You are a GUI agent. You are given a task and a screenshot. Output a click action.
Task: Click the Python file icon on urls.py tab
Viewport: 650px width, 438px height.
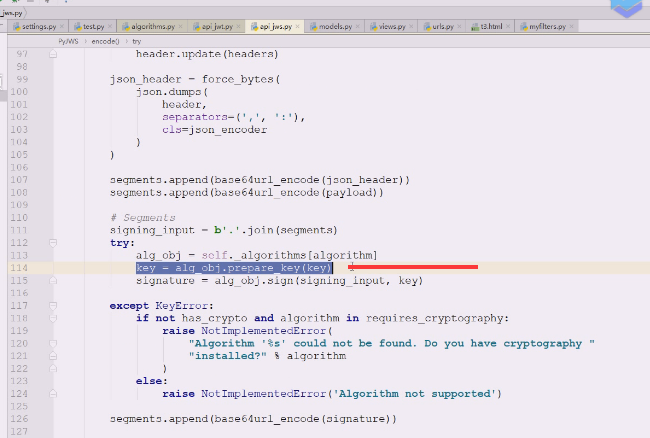[x=427, y=27]
